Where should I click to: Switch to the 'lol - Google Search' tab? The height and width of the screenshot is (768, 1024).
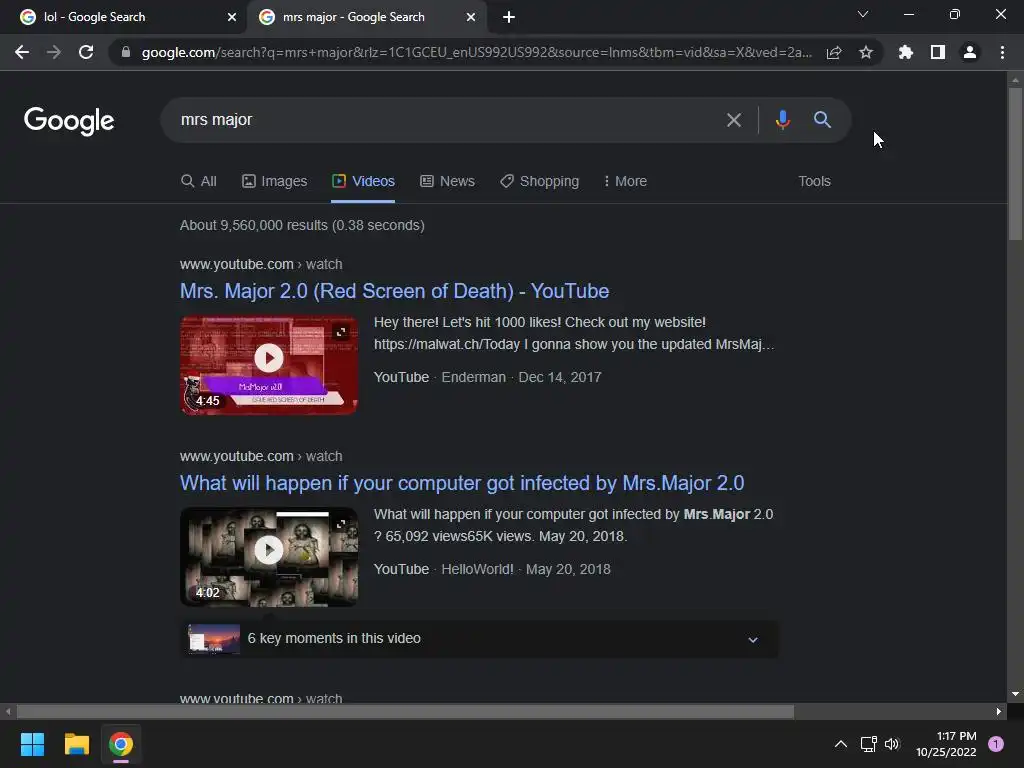pyautogui.click(x=123, y=18)
